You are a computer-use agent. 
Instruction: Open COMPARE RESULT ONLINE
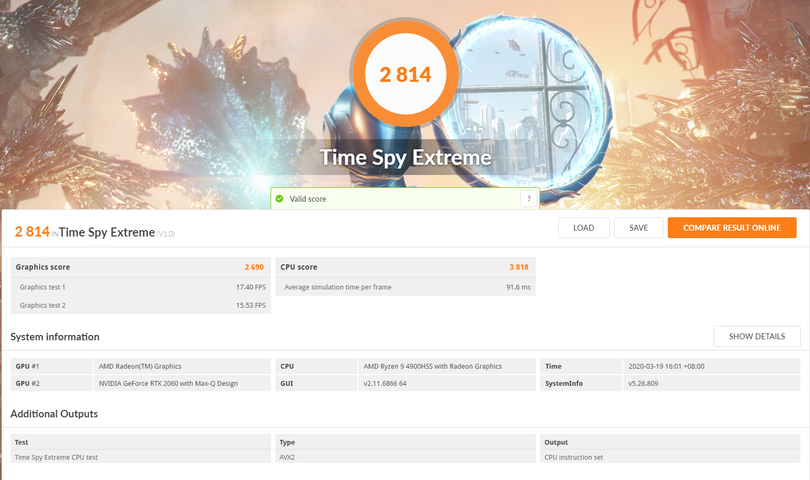point(732,228)
